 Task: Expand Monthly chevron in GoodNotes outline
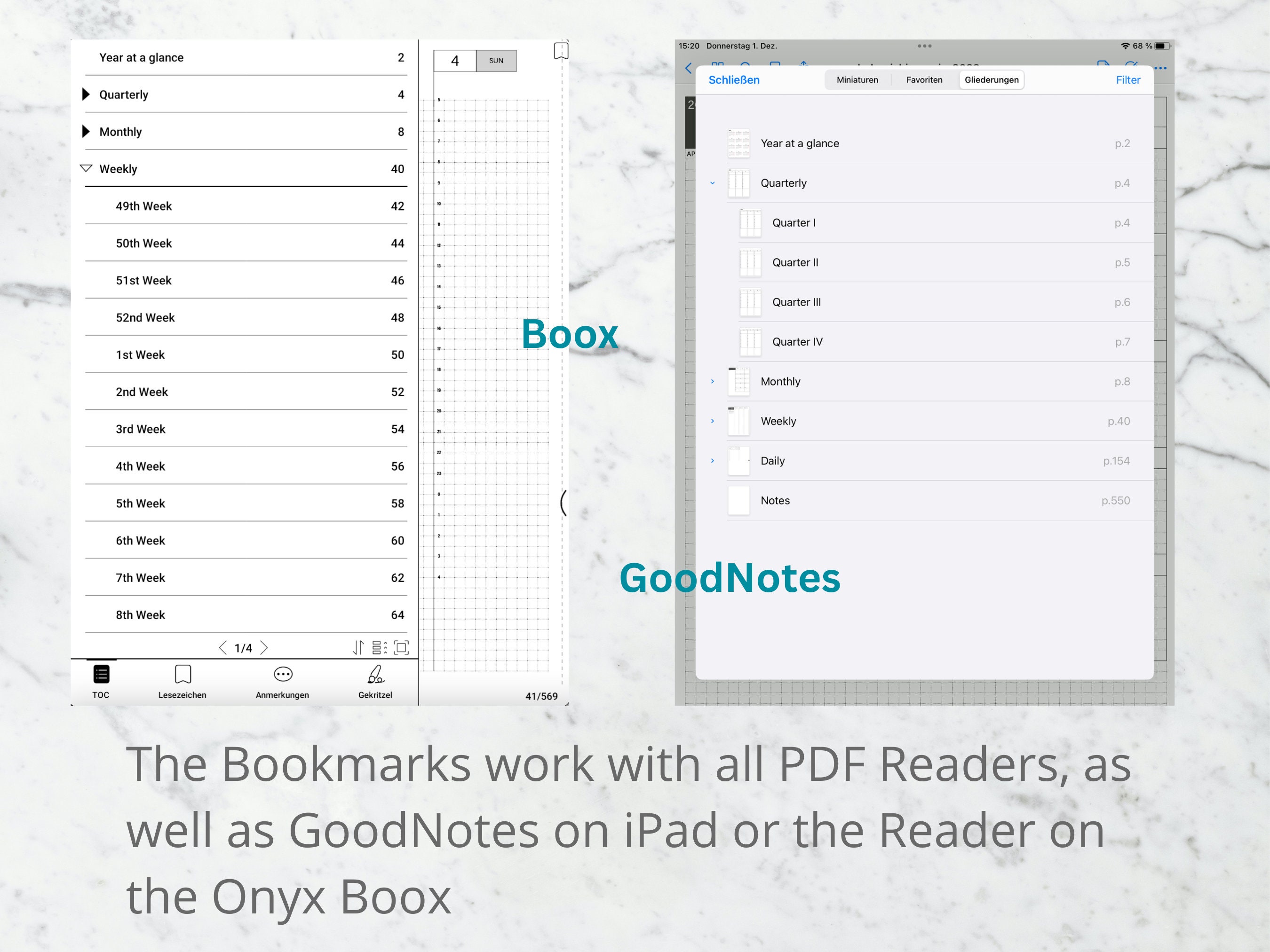click(713, 382)
